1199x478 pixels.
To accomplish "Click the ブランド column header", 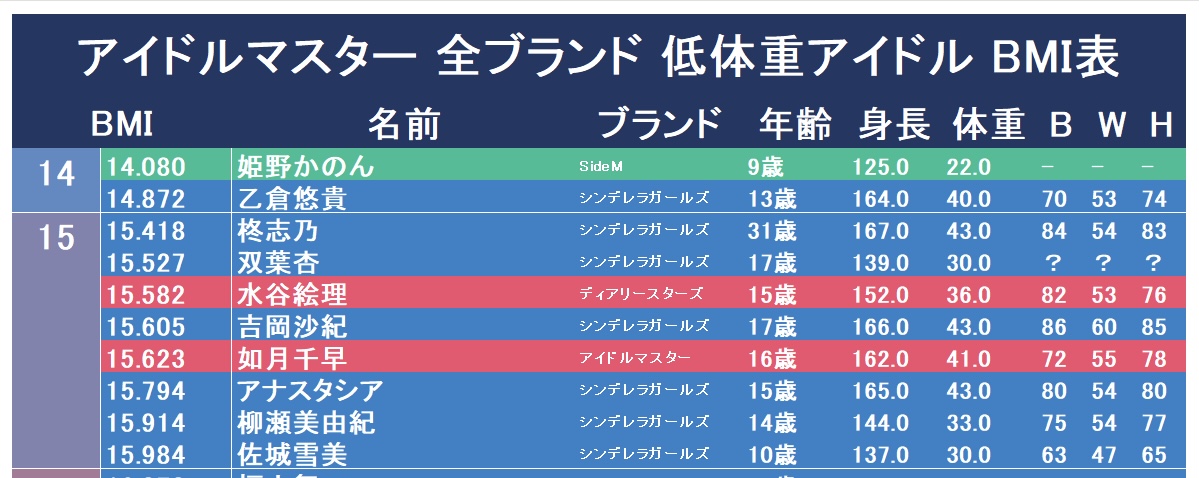I will pyautogui.click(x=659, y=124).
